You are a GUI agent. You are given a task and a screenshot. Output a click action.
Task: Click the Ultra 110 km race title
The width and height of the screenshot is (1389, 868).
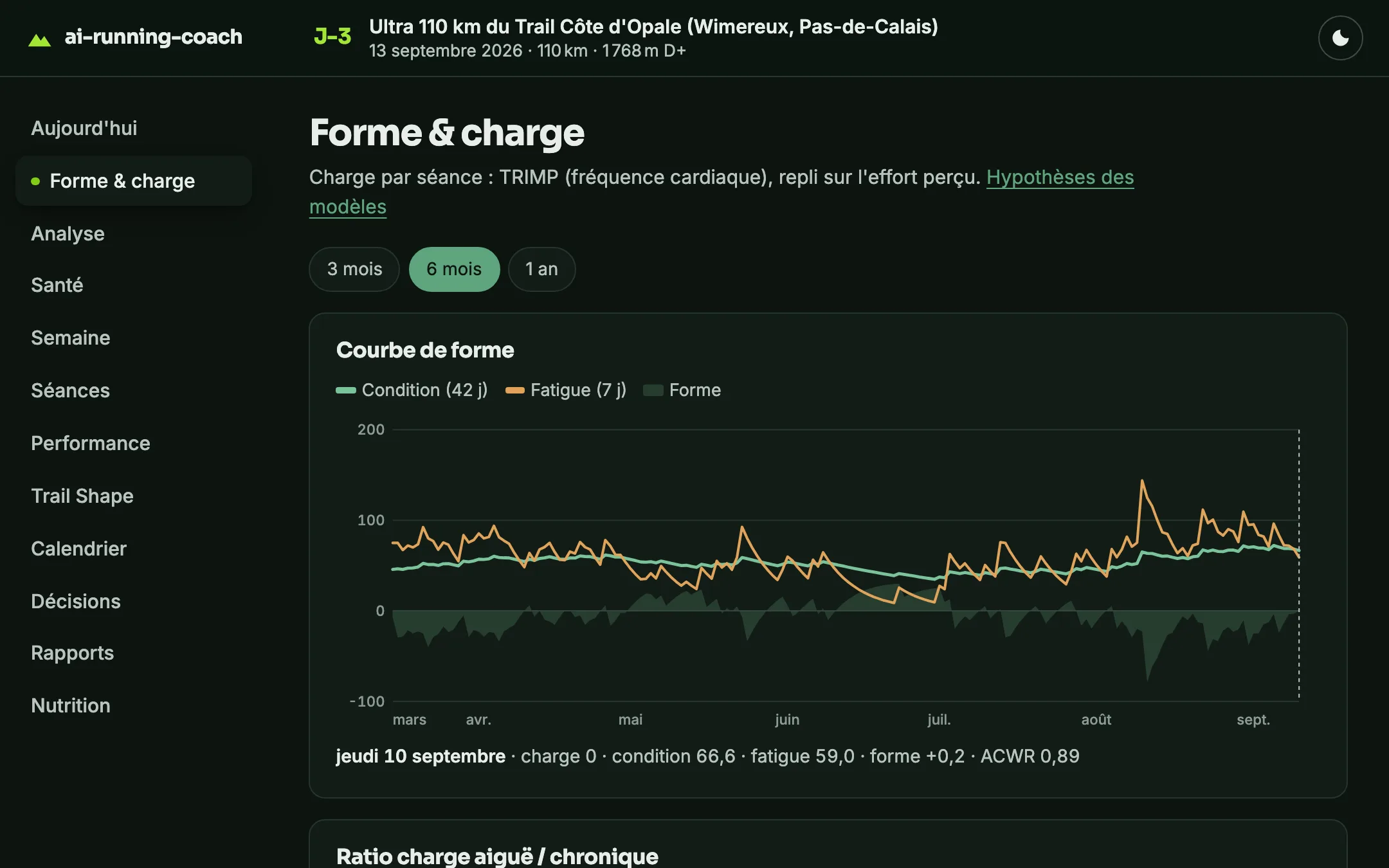[x=653, y=26]
